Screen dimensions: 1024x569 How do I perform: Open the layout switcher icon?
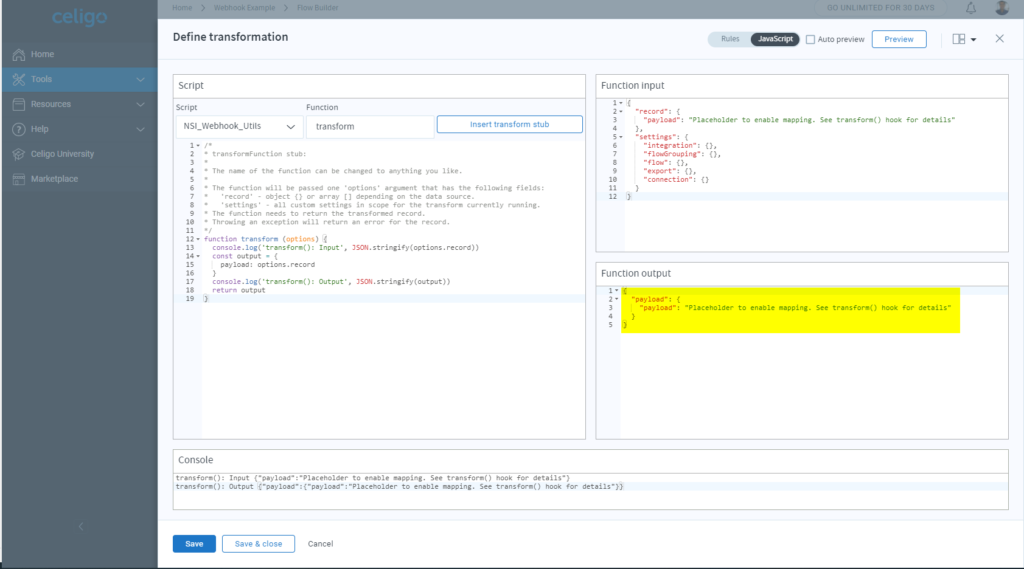tap(959, 39)
